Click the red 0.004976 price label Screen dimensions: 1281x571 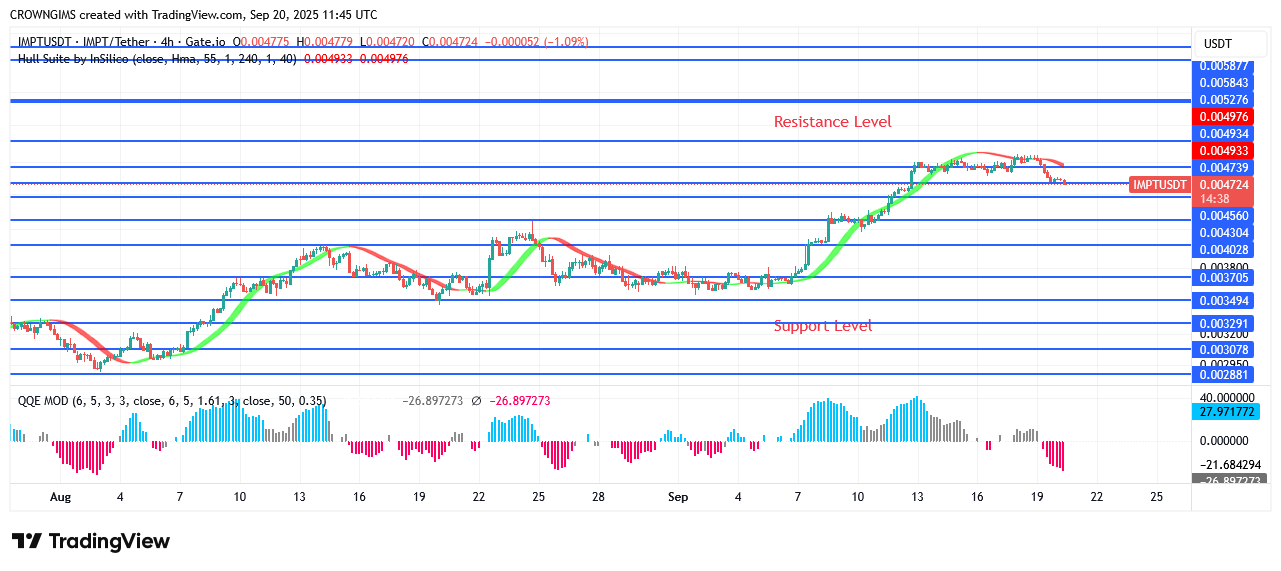[1223, 117]
